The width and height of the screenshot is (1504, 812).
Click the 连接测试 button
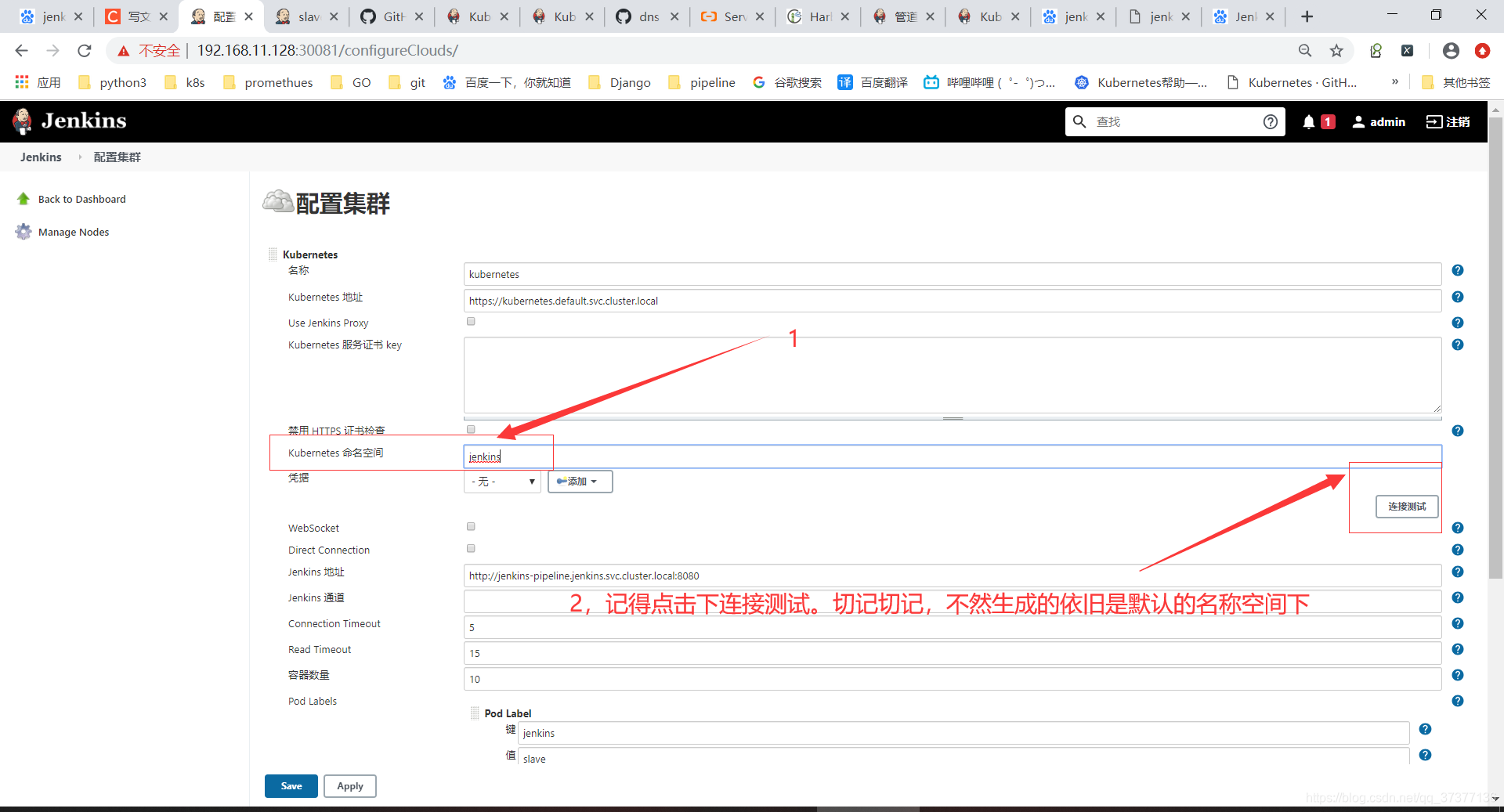coord(1407,507)
